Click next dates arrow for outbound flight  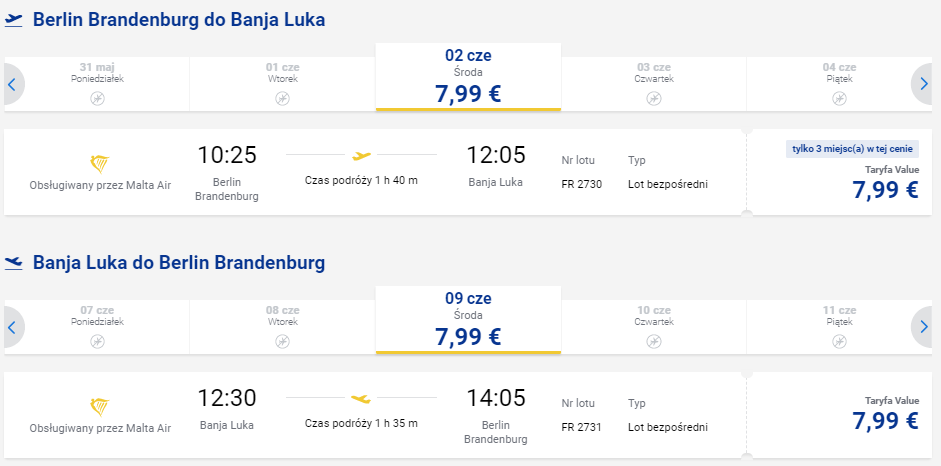(x=923, y=84)
